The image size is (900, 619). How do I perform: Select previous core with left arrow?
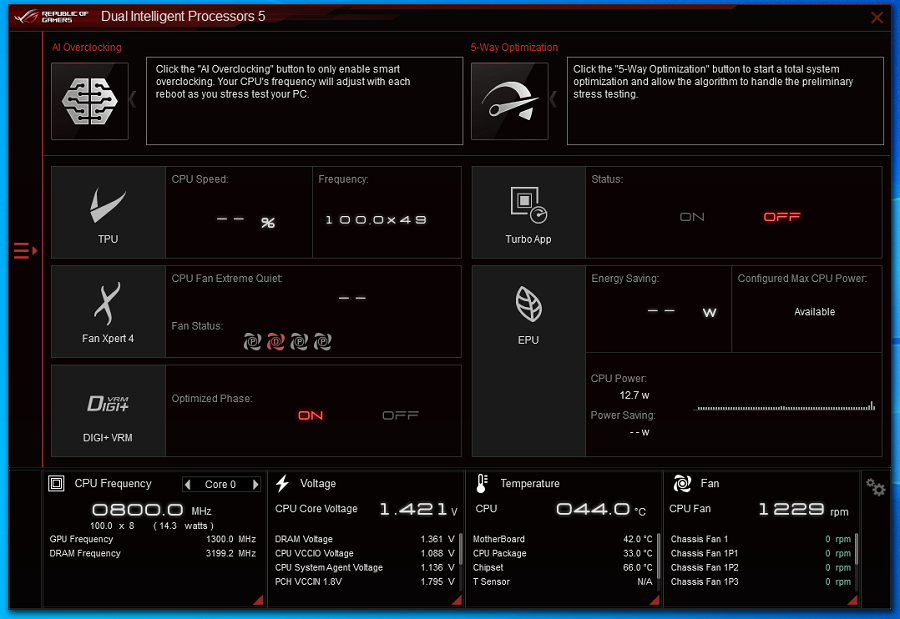pyautogui.click(x=187, y=485)
